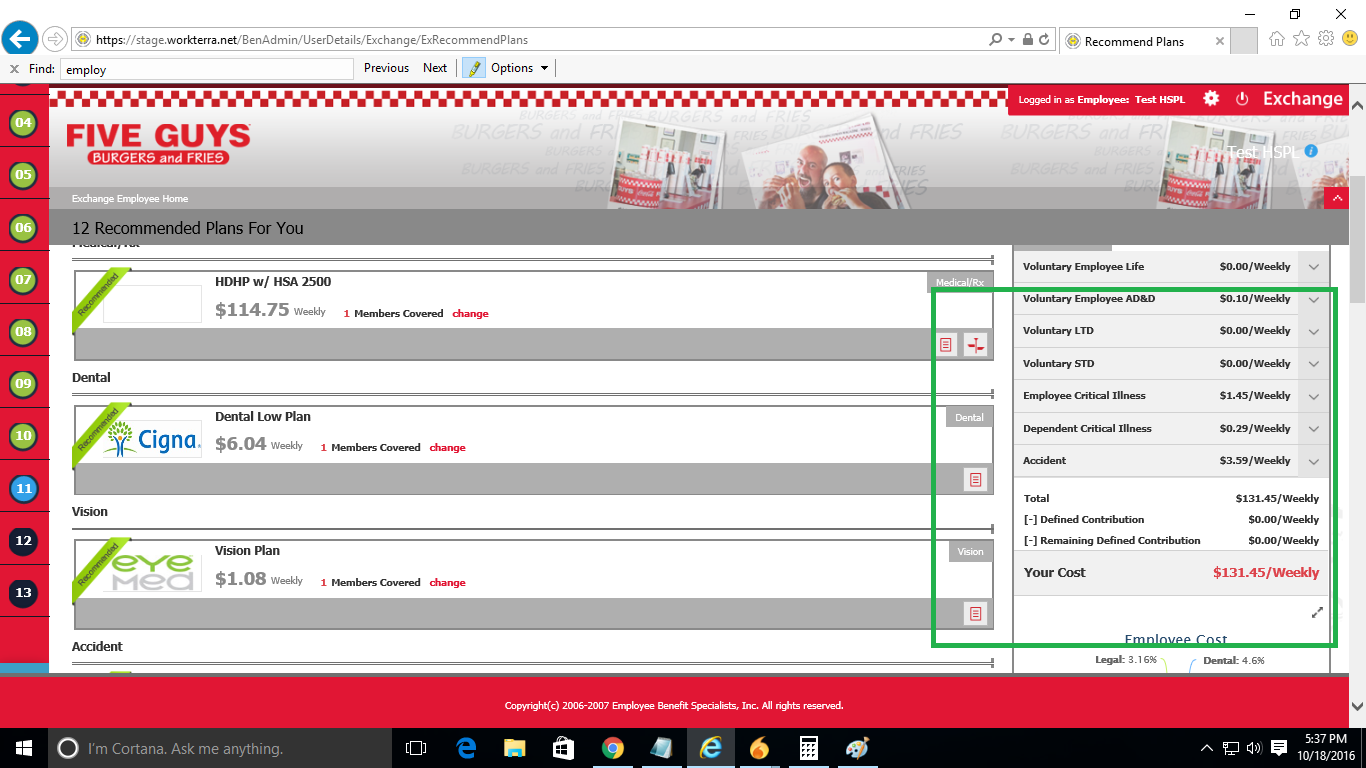Image resolution: width=1366 pixels, height=768 pixels.
Task: Click change link on Vision Plan
Action: pyautogui.click(x=447, y=582)
